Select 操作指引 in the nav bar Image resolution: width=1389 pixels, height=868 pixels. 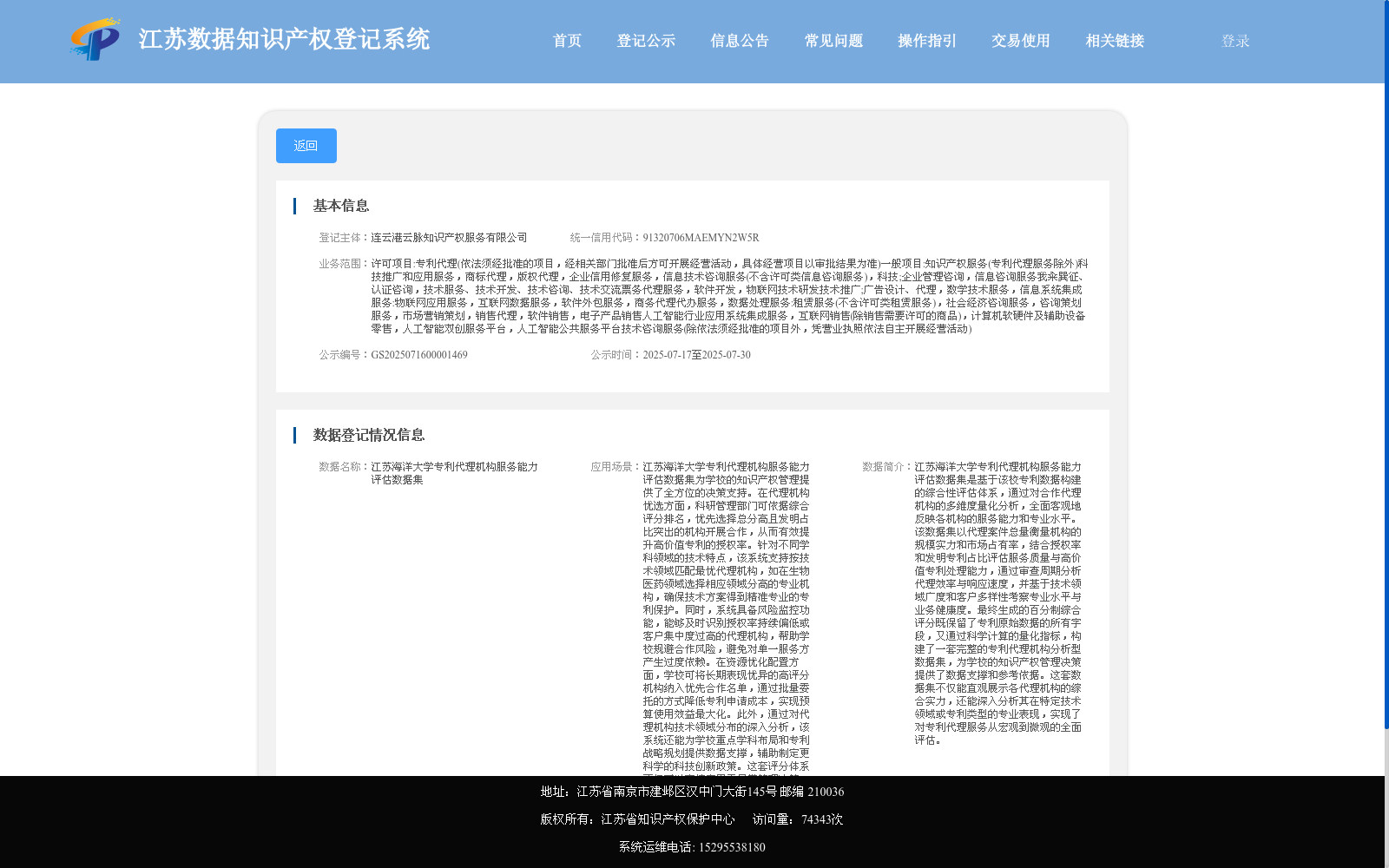click(x=927, y=41)
